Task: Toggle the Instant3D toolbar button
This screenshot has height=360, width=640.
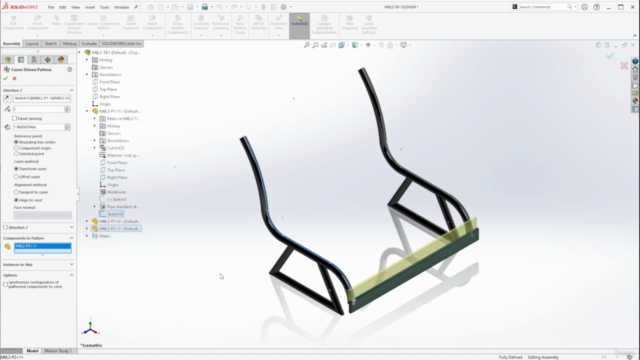Action: coord(299,26)
